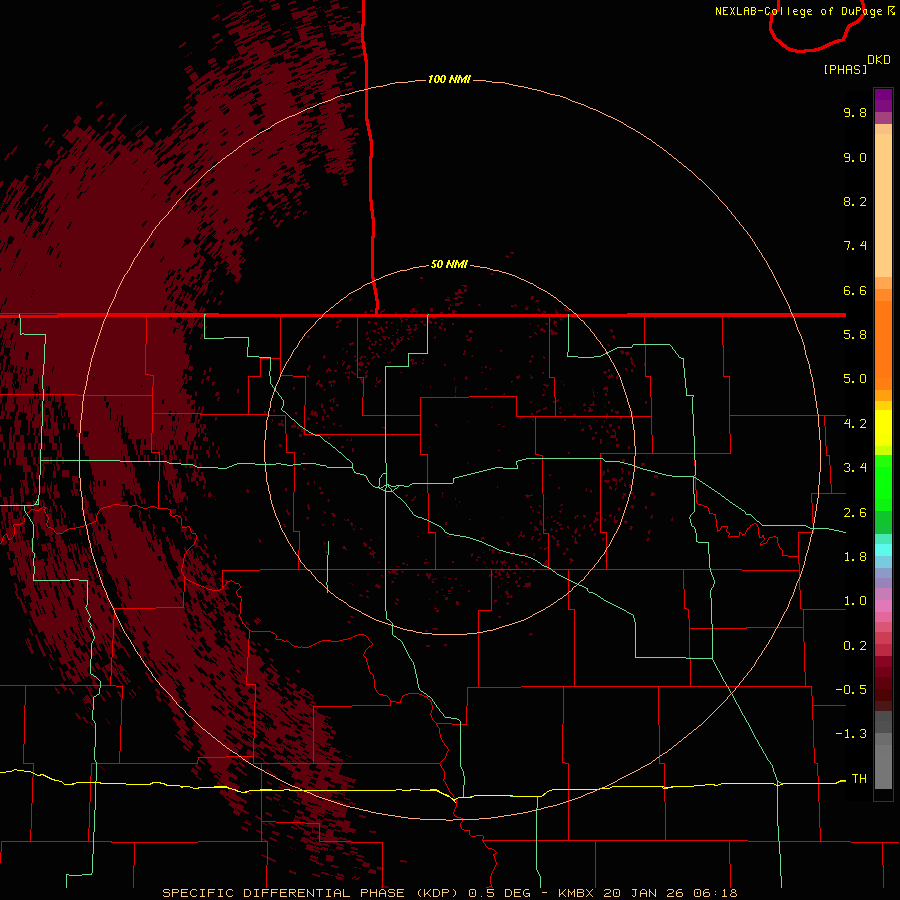Click the 3.4 scale value
Screen dimensions: 900x900
855,468
